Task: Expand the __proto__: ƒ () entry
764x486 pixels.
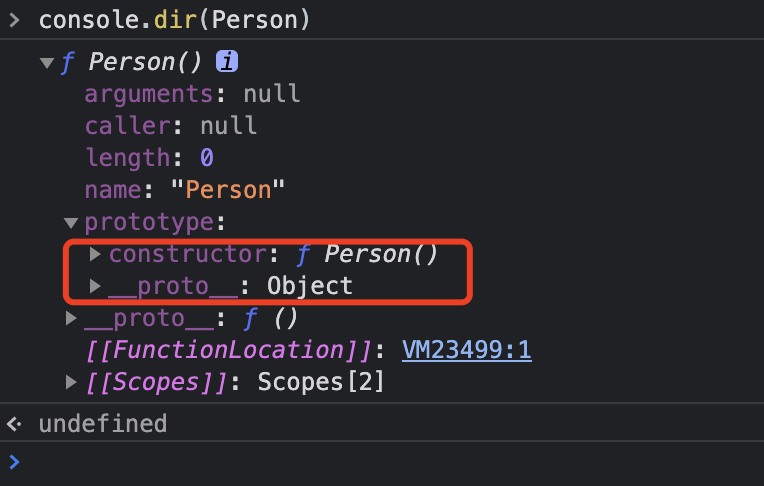Action: point(71,318)
